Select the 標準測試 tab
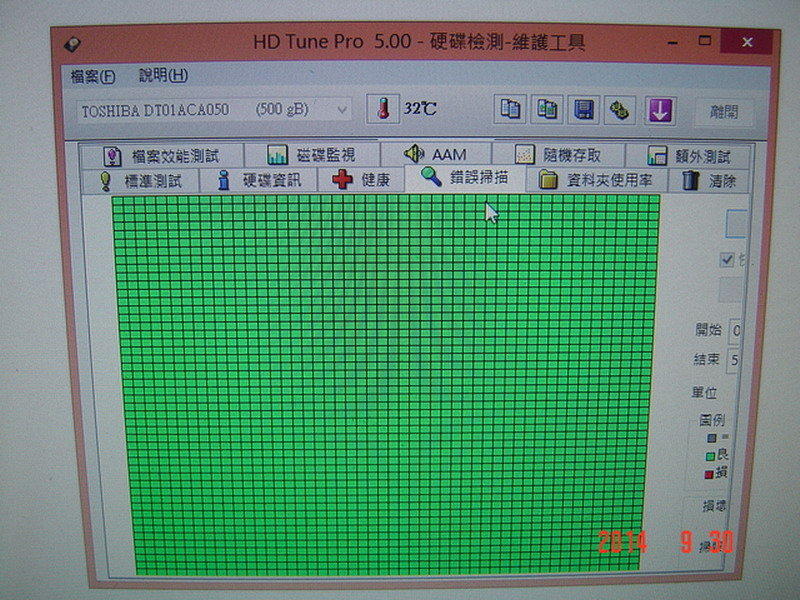Screen dimensions: 800x600 tap(140, 181)
